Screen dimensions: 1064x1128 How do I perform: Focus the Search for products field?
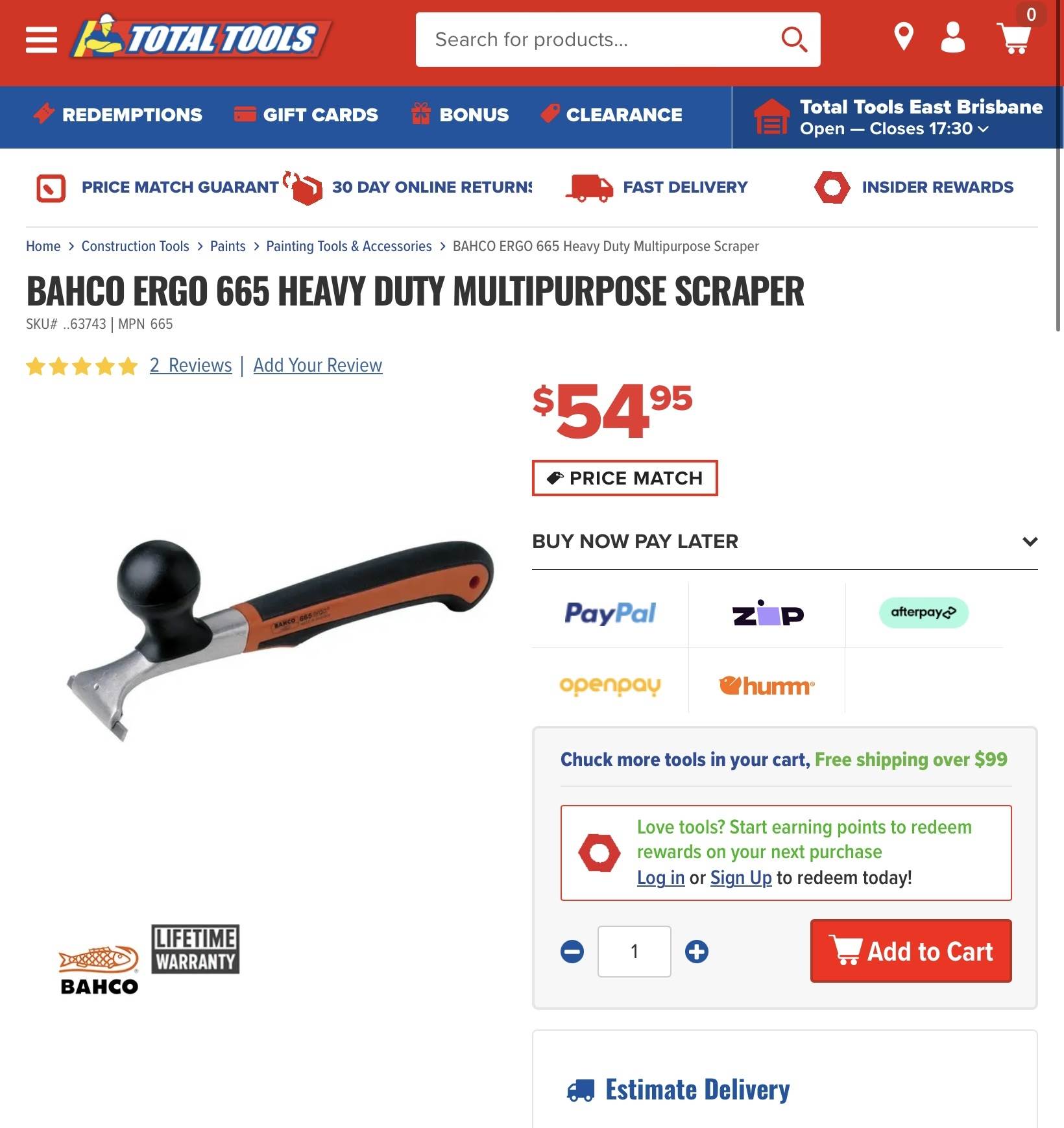pos(600,40)
